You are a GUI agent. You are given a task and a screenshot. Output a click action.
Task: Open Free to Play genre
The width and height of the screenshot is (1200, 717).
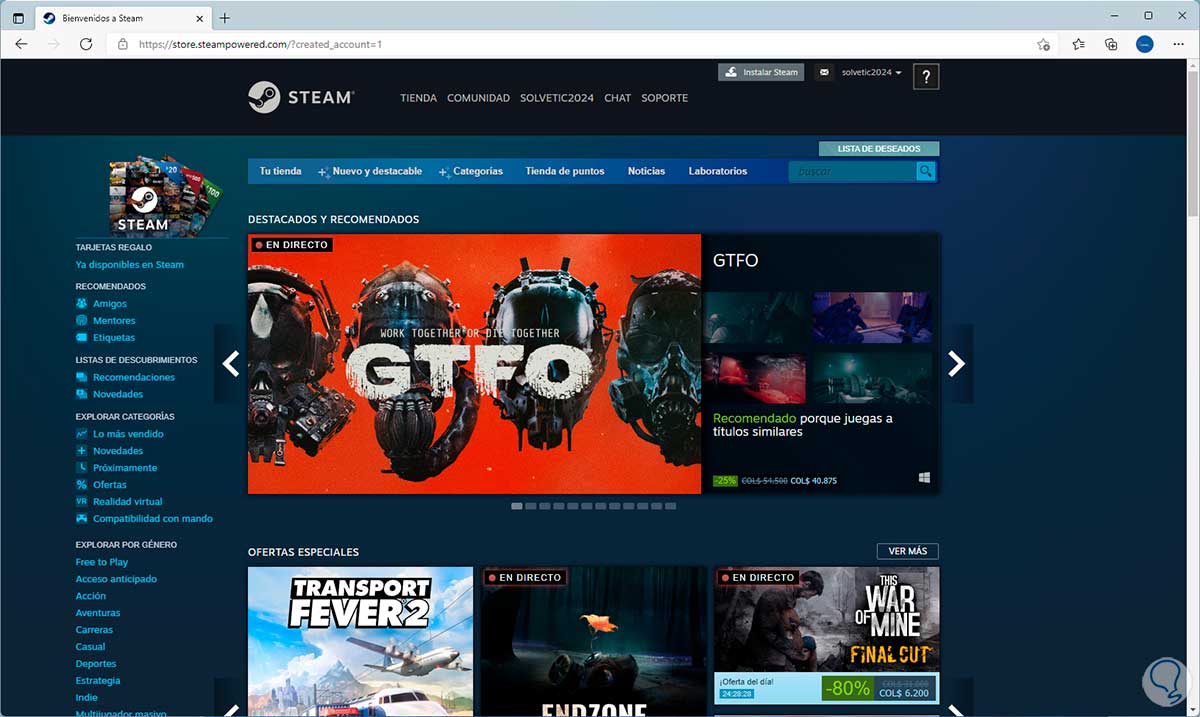click(x=102, y=562)
